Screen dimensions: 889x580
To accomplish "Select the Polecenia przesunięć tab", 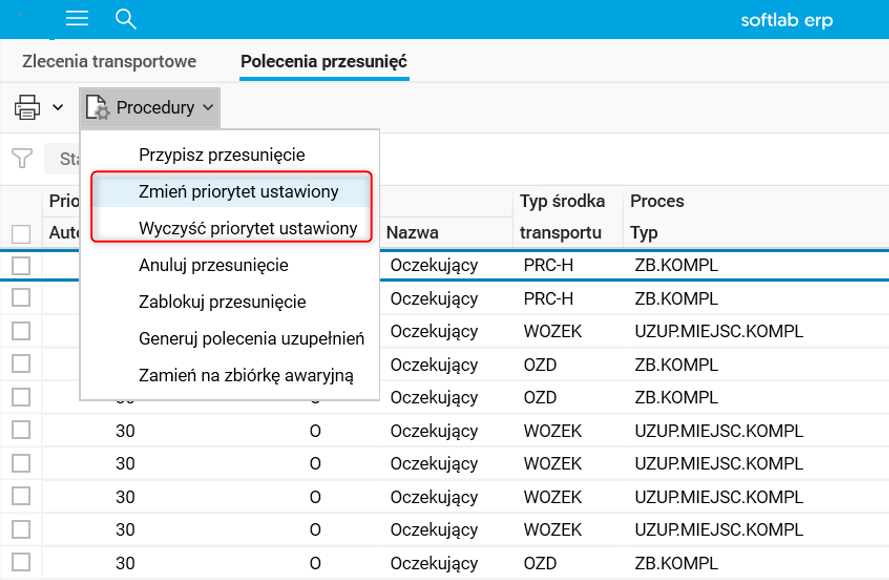I will 324,61.
